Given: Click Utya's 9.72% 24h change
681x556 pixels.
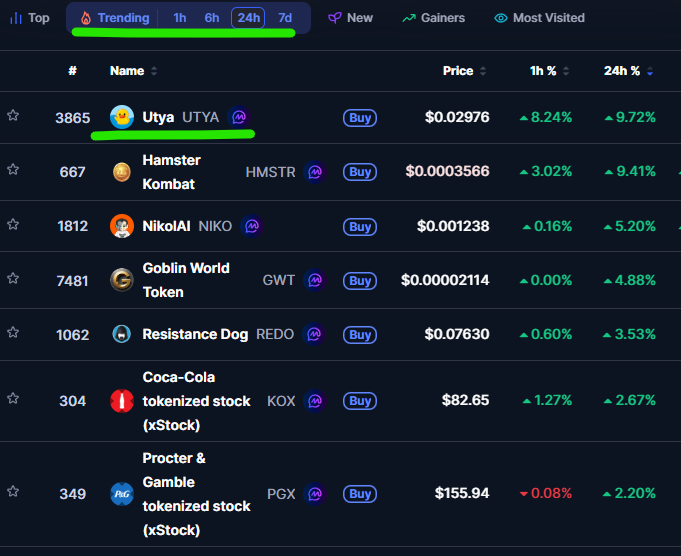Looking at the screenshot, I should coord(630,117).
